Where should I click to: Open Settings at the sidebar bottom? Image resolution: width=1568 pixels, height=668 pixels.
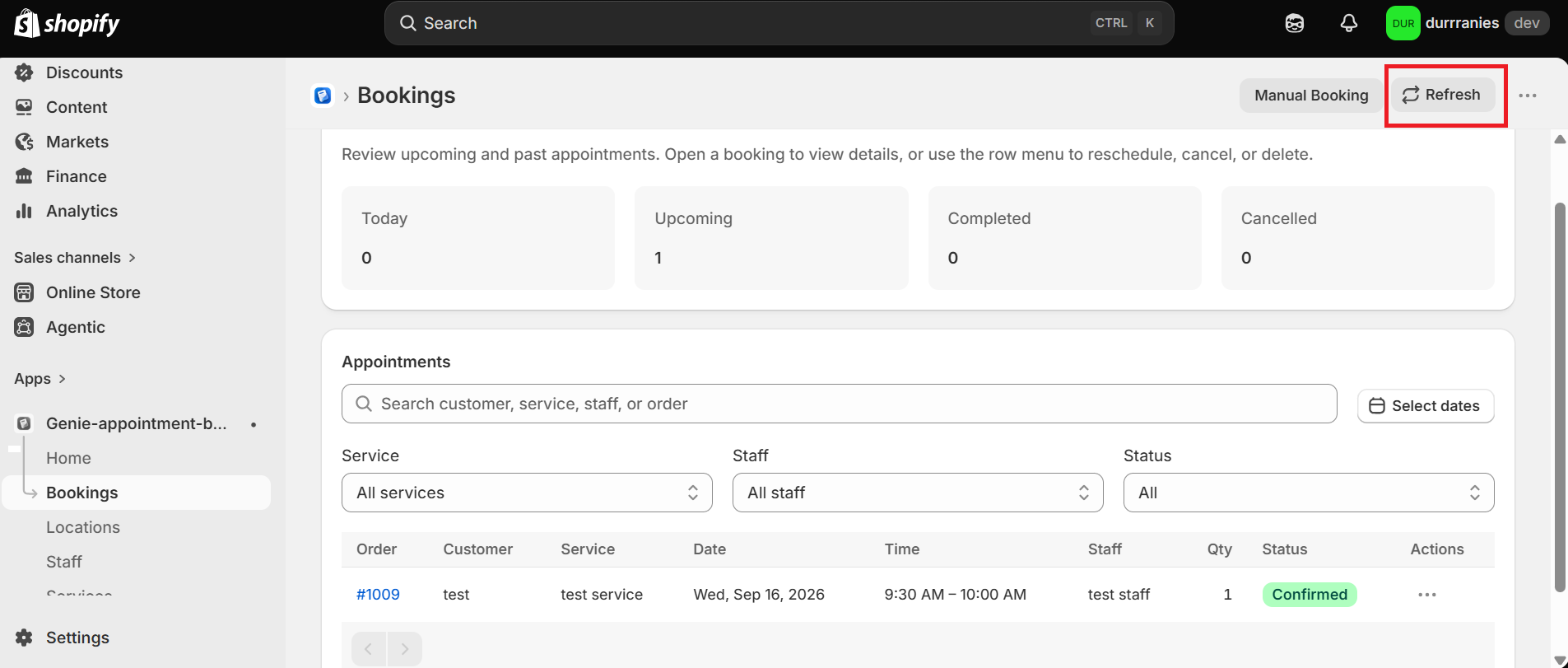[77, 638]
